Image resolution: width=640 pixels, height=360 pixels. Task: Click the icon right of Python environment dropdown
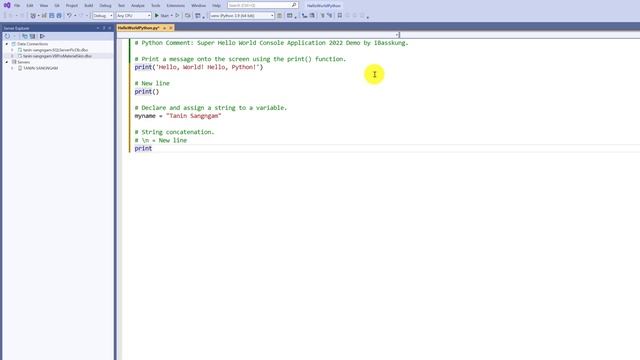(x=280, y=16)
